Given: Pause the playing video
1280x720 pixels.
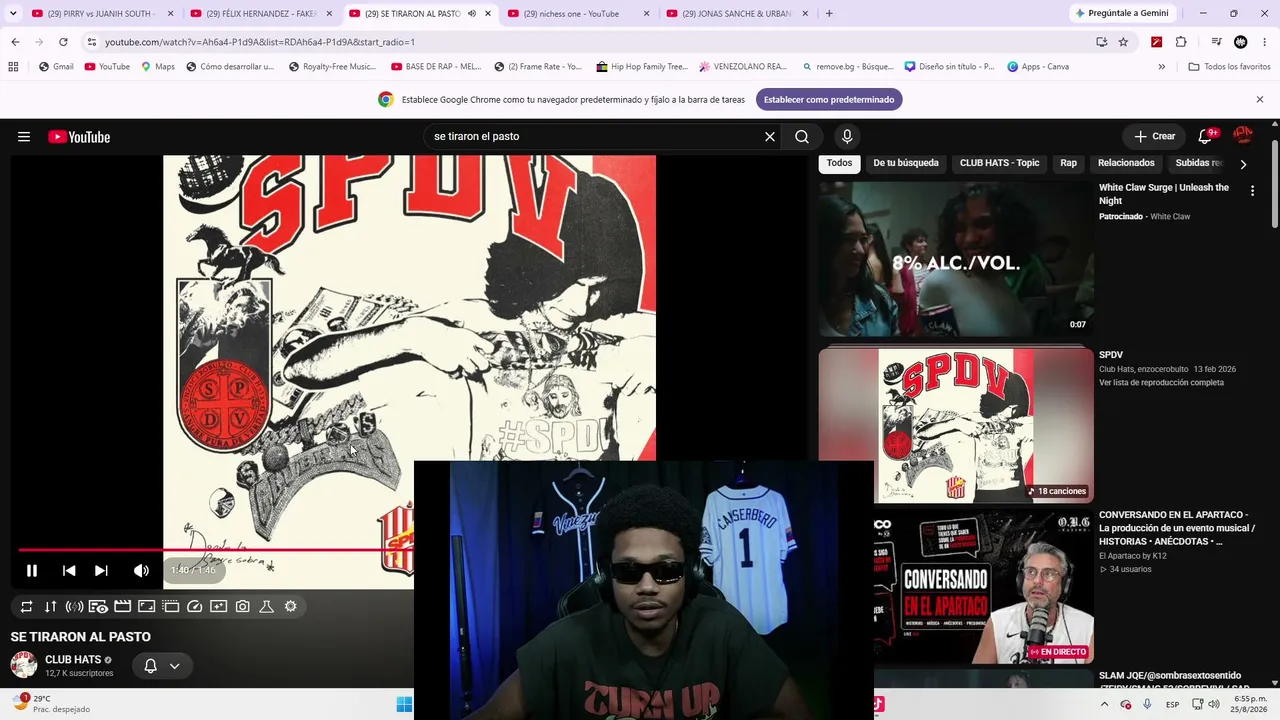Looking at the screenshot, I should (32, 570).
